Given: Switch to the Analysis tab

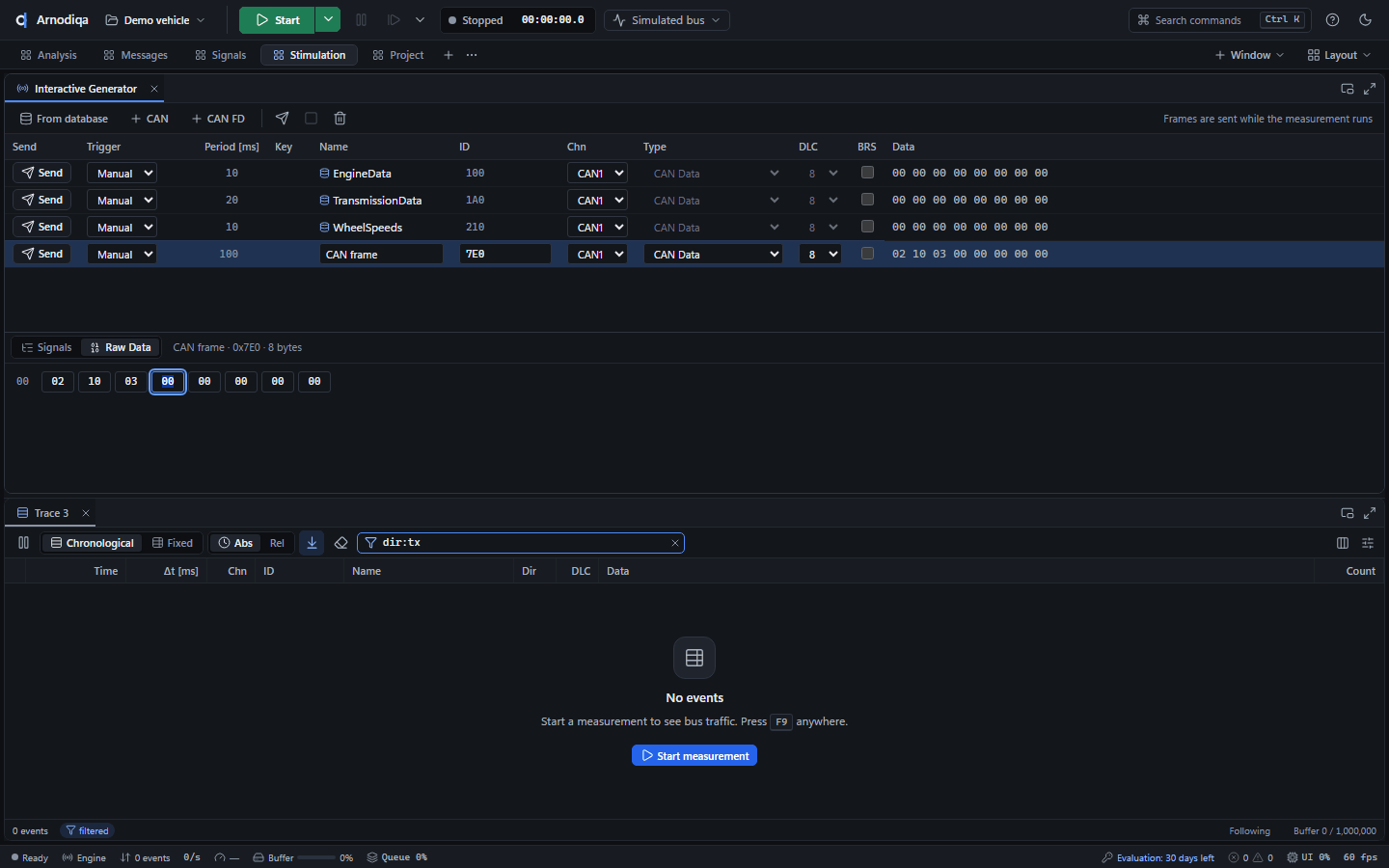Looking at the screenshot, I should [x=48, y=55].
